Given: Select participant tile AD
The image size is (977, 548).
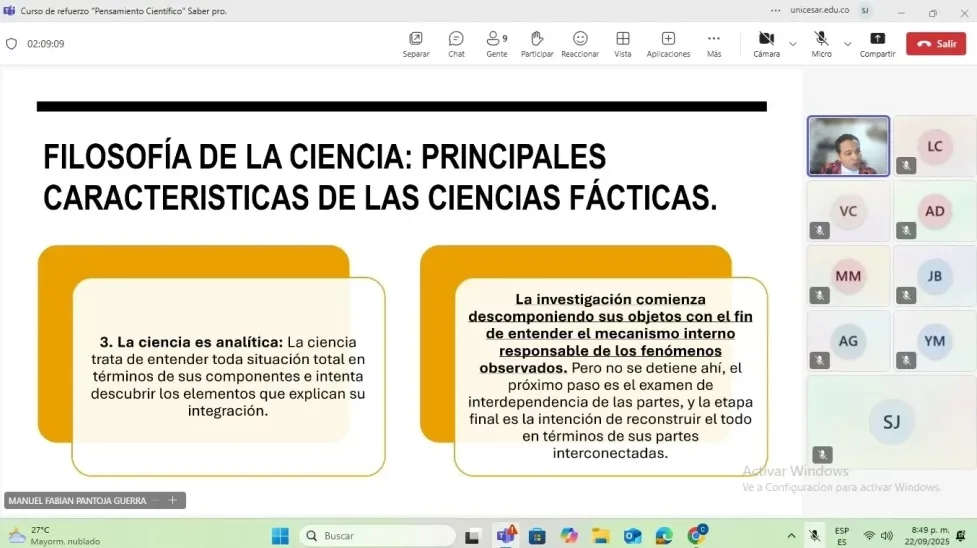Looking at the screenshot, I should 935,211.
